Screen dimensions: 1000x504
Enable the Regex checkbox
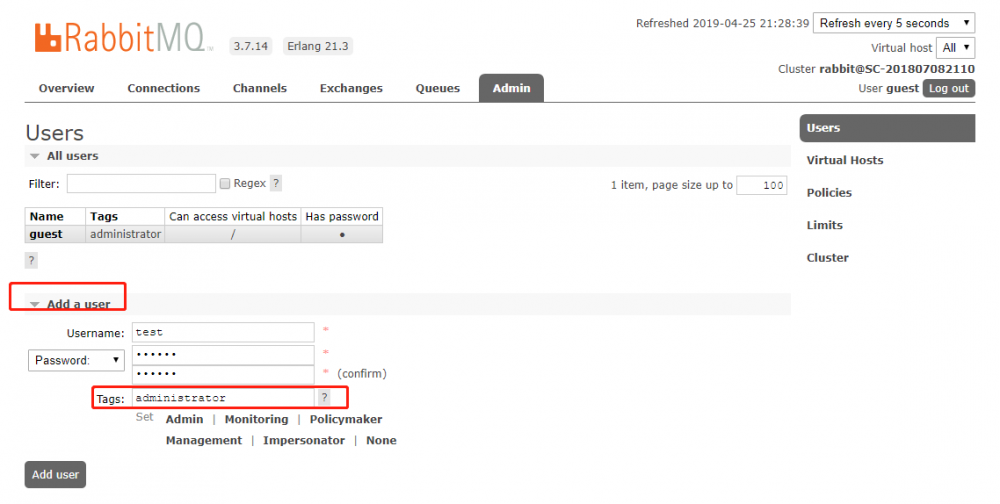point(224,184)
